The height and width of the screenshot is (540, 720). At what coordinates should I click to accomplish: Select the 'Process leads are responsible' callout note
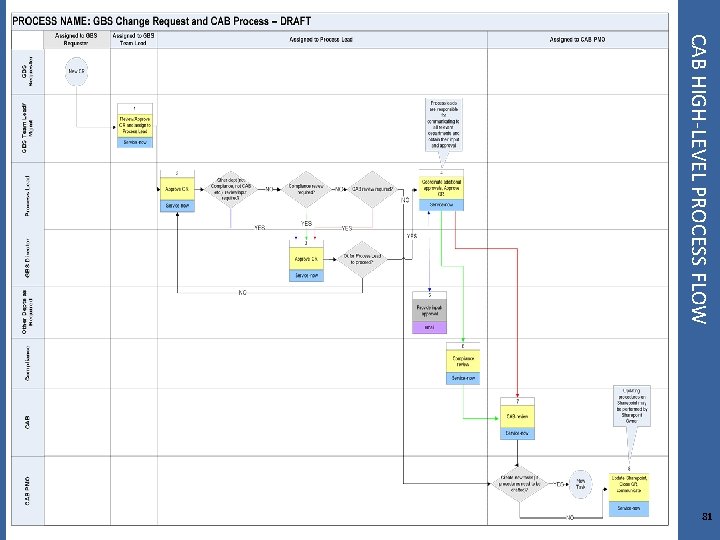(444, 125)
